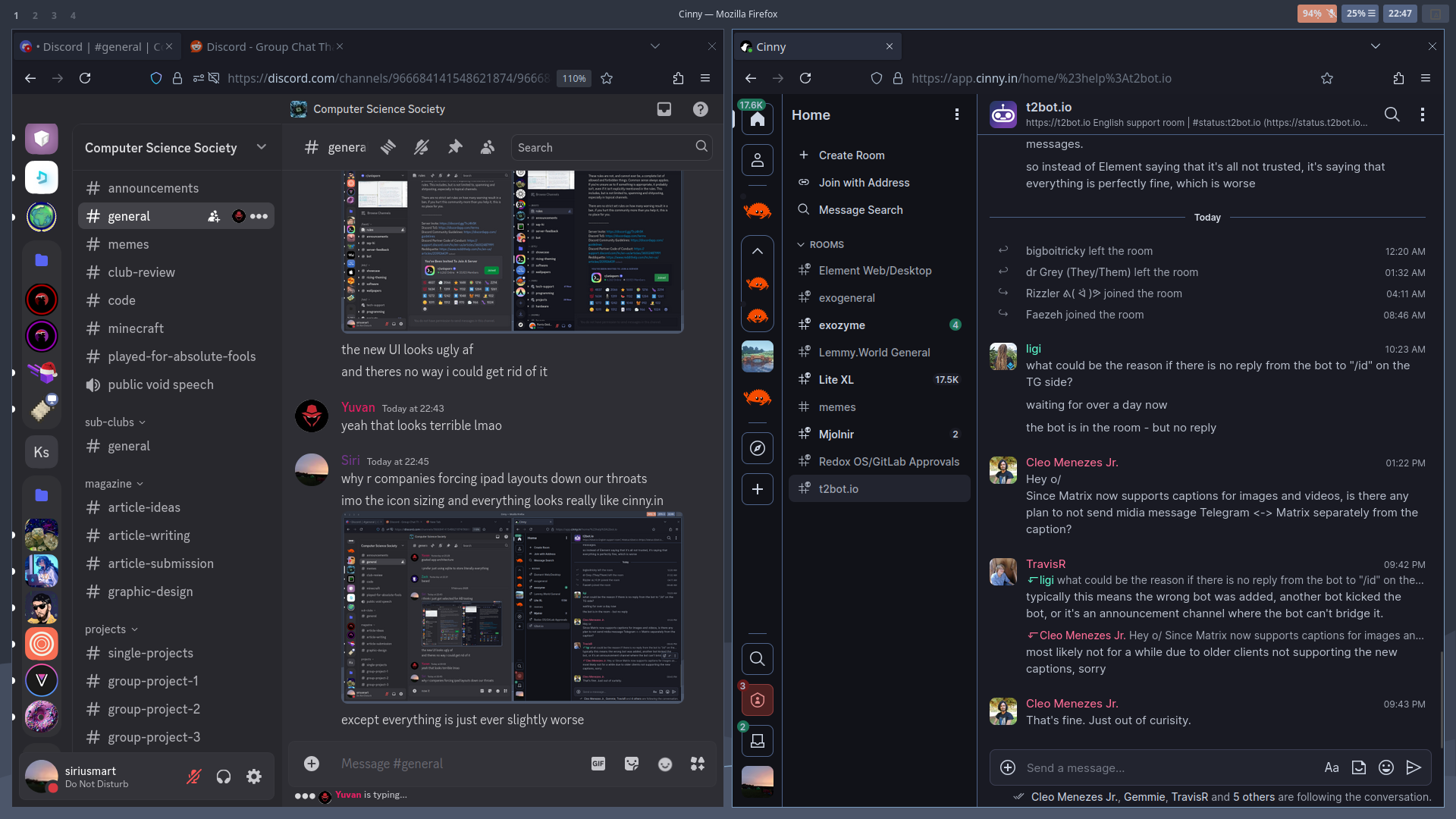Collapse the ROOMS section in Cinny
1456x819 pixels.
[x=801, y=244]
